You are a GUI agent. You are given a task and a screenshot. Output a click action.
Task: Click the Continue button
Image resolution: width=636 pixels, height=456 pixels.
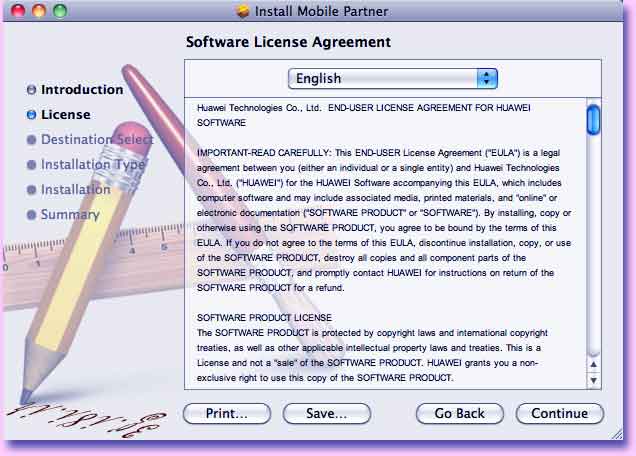[x=560, y=413]
